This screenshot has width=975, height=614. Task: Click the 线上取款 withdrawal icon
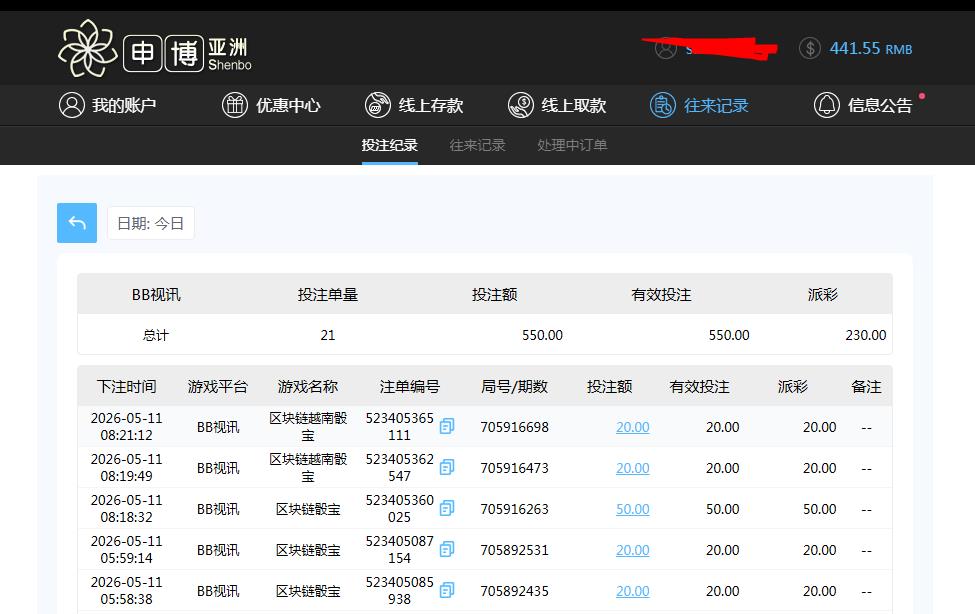tap(520, 105)
